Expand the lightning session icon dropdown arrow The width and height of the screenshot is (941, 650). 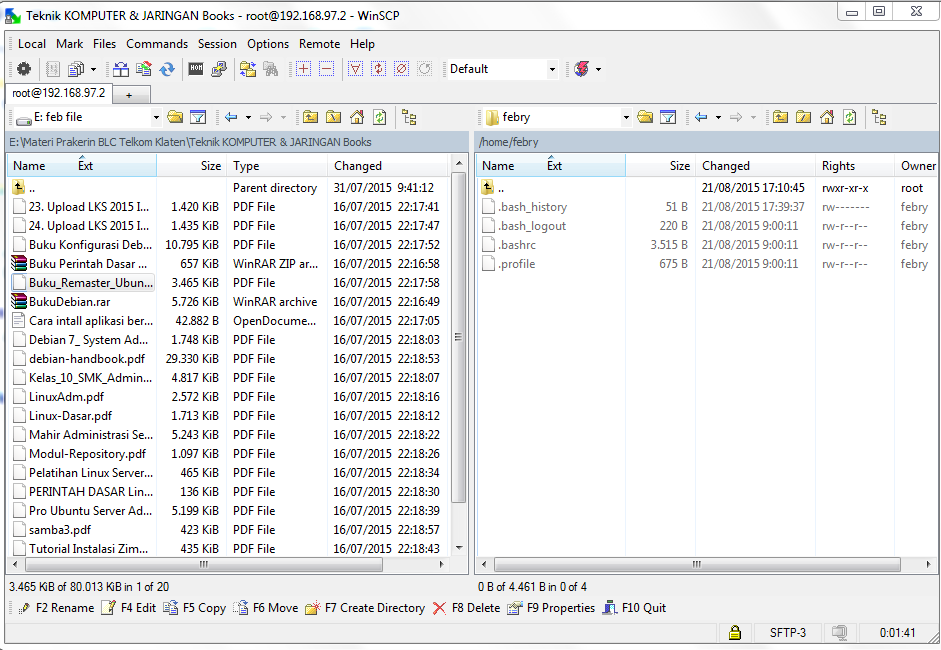[598, 69]
